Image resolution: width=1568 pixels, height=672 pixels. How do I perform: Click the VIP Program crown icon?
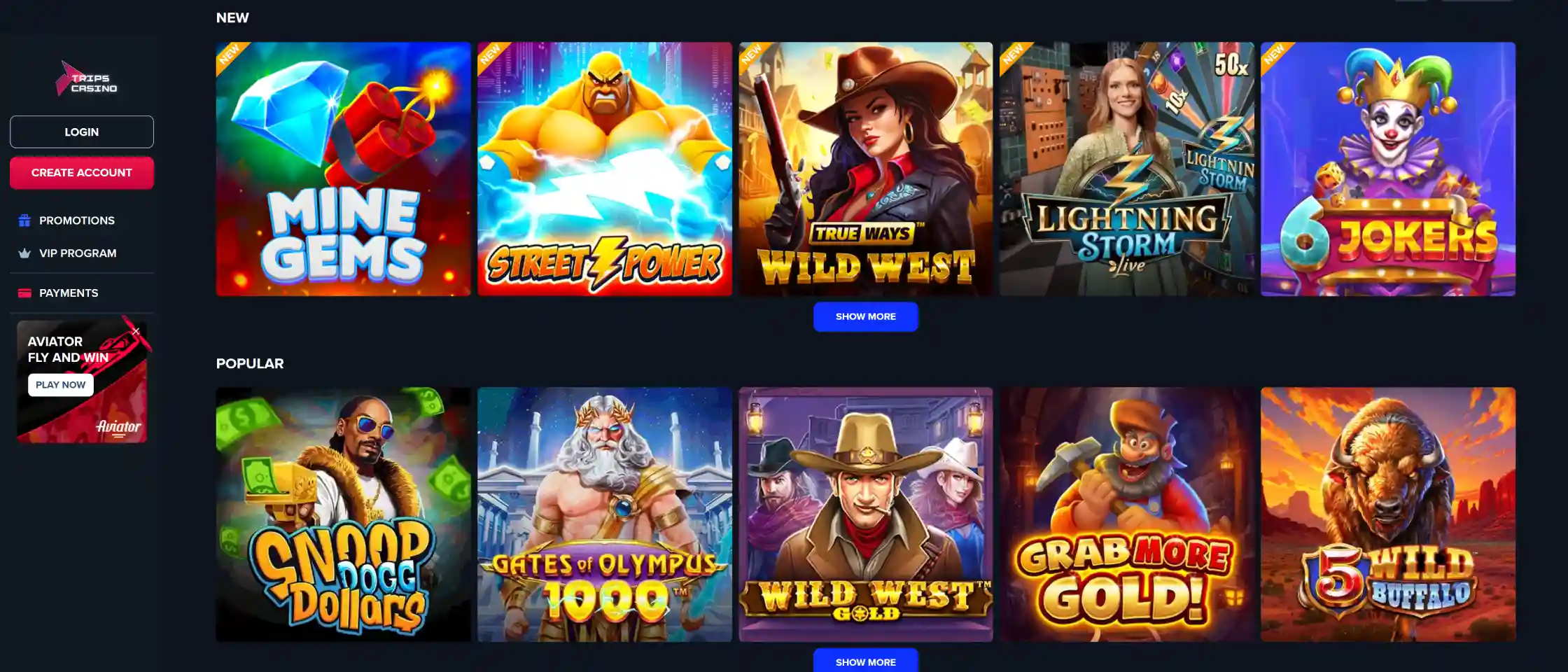[x=24, y=253]
